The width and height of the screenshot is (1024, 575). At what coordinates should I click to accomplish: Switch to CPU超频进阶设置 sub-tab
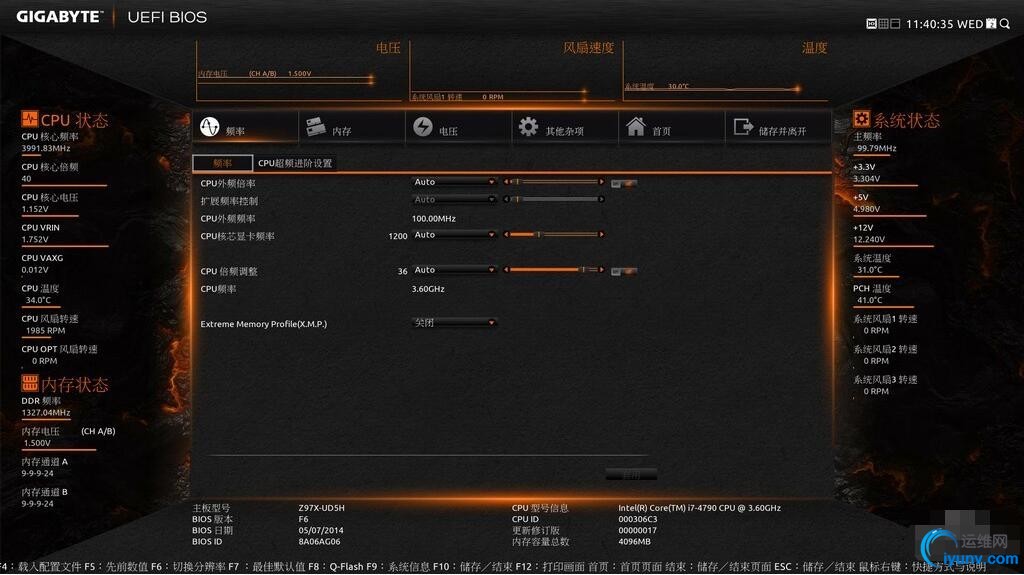pos(295,163)
